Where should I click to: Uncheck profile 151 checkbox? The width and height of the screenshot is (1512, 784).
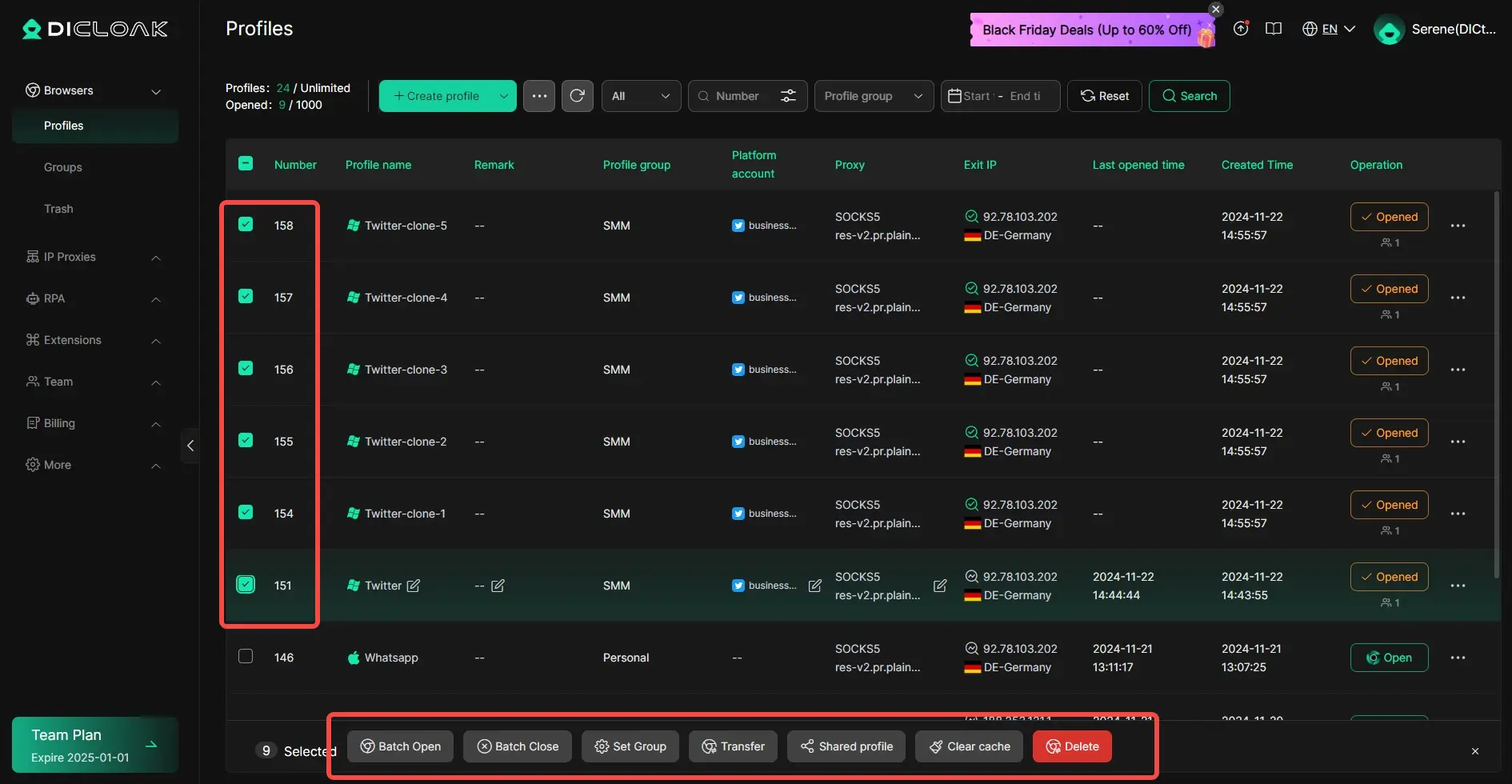click(246, 585)
